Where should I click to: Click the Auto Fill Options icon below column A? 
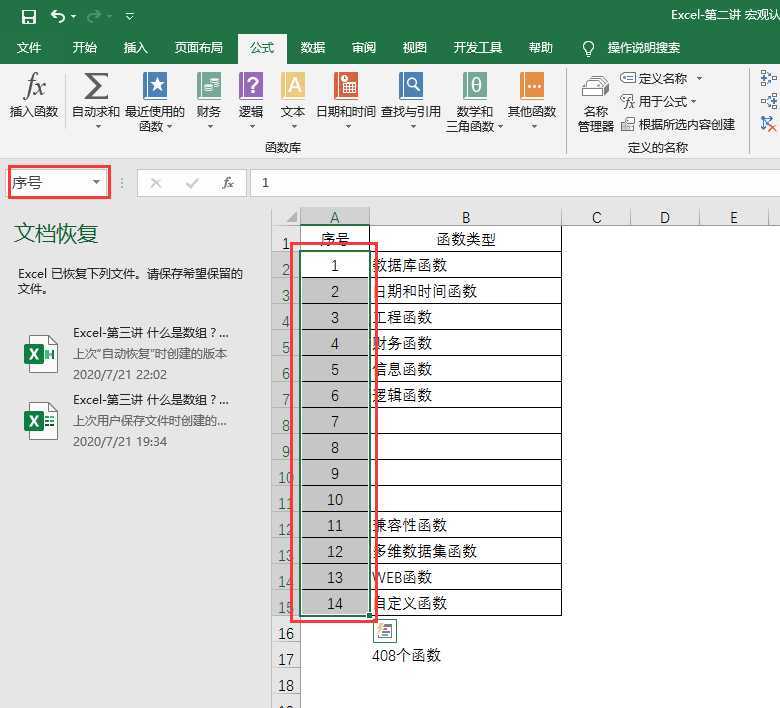(x=385, y=630)
